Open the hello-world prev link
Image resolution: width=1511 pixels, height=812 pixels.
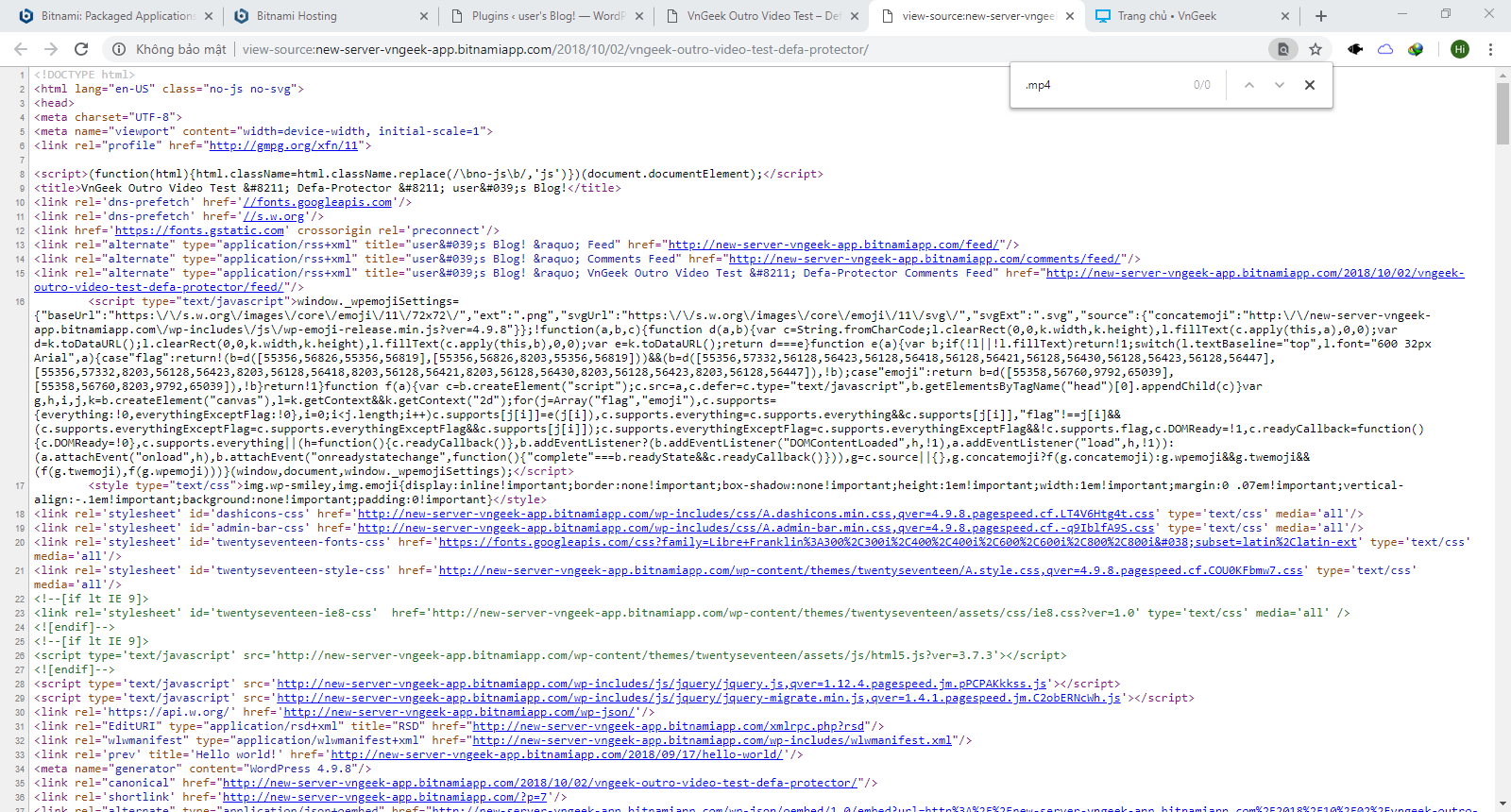click(x=557, y=754)
